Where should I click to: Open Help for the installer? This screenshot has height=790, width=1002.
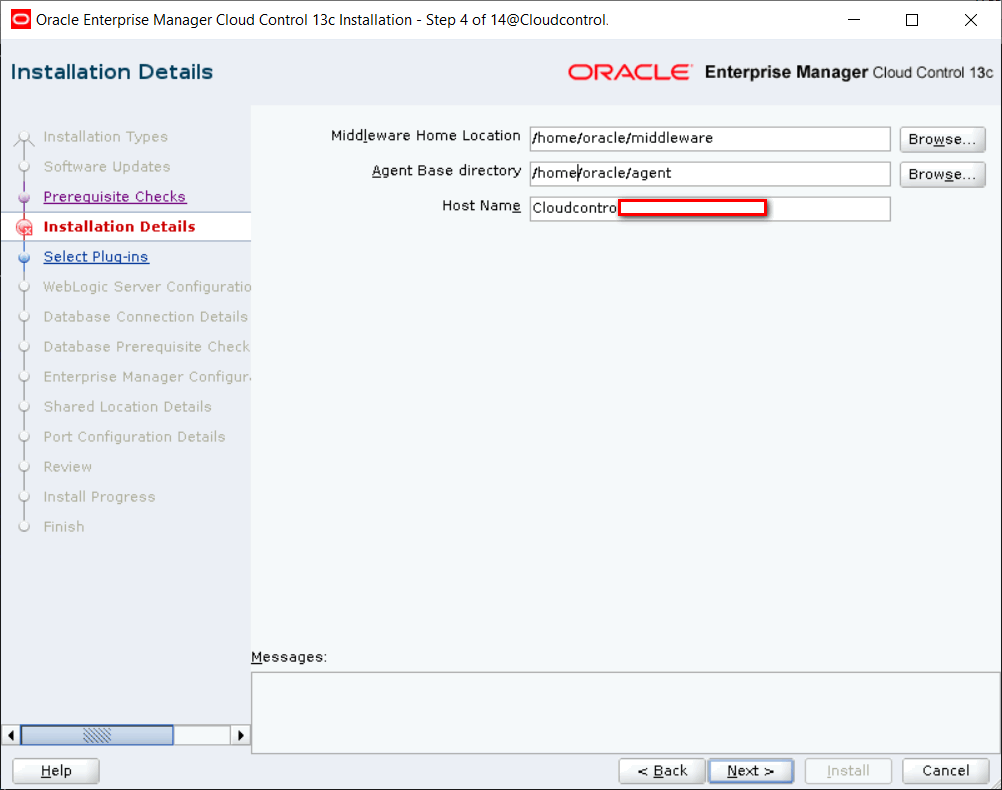click(x=56, y=771)
